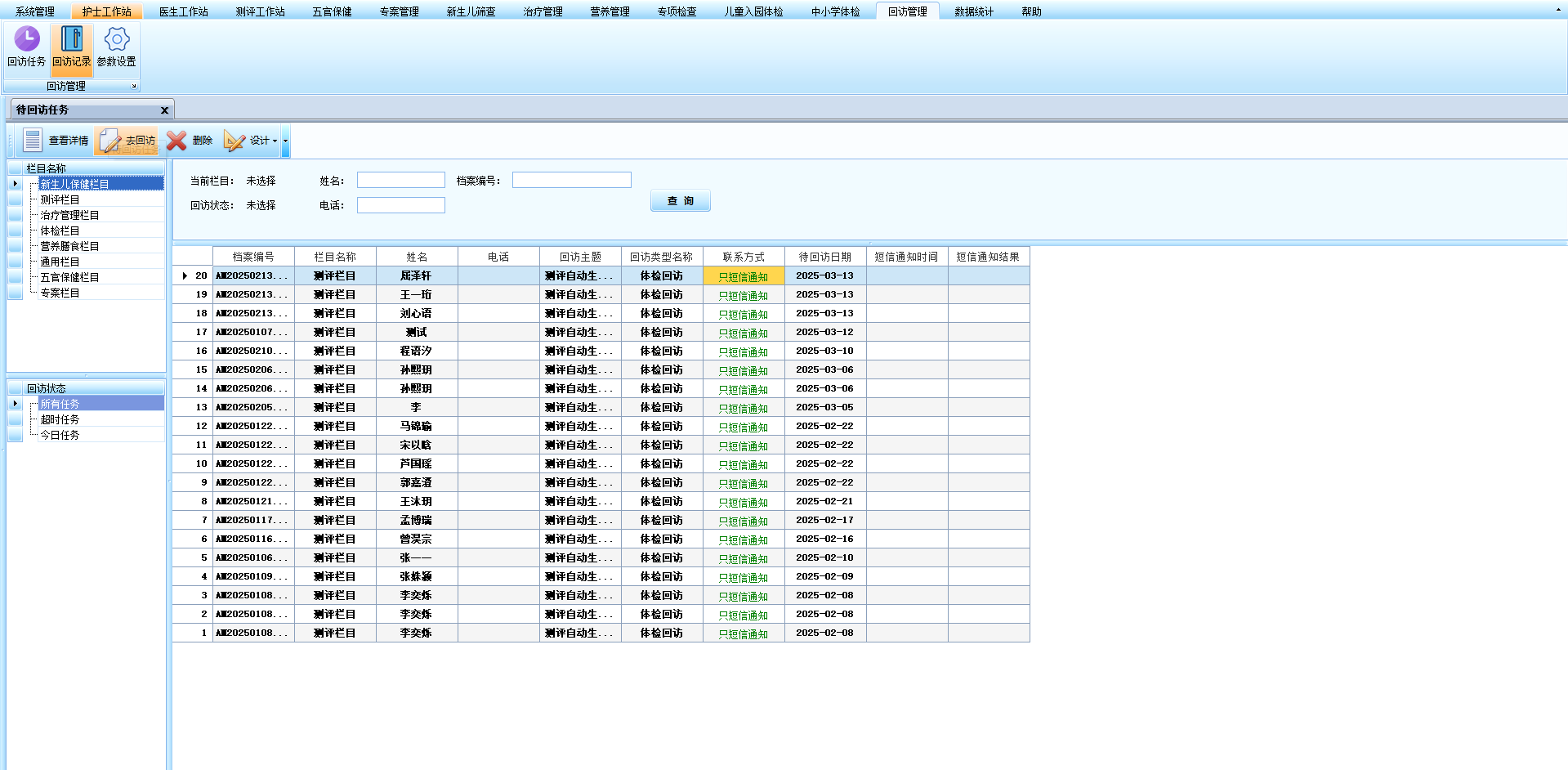This screenshot has height=770, width=1568.
Task: Select the row for 曾淏宗
Action: [x=601, y=539]
